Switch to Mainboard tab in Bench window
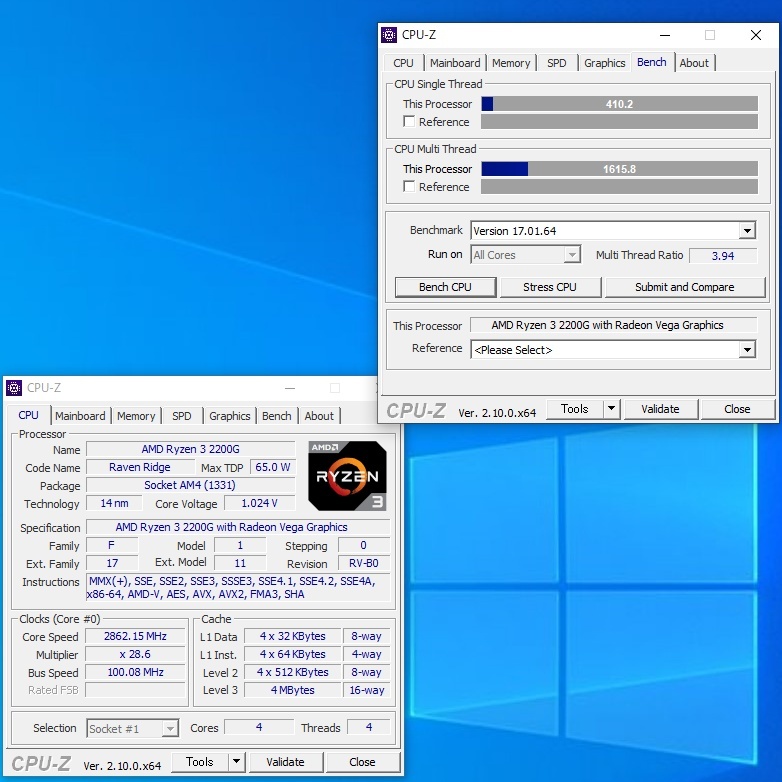Viewport: 782px width, 782px height. [x=455, y=63]
